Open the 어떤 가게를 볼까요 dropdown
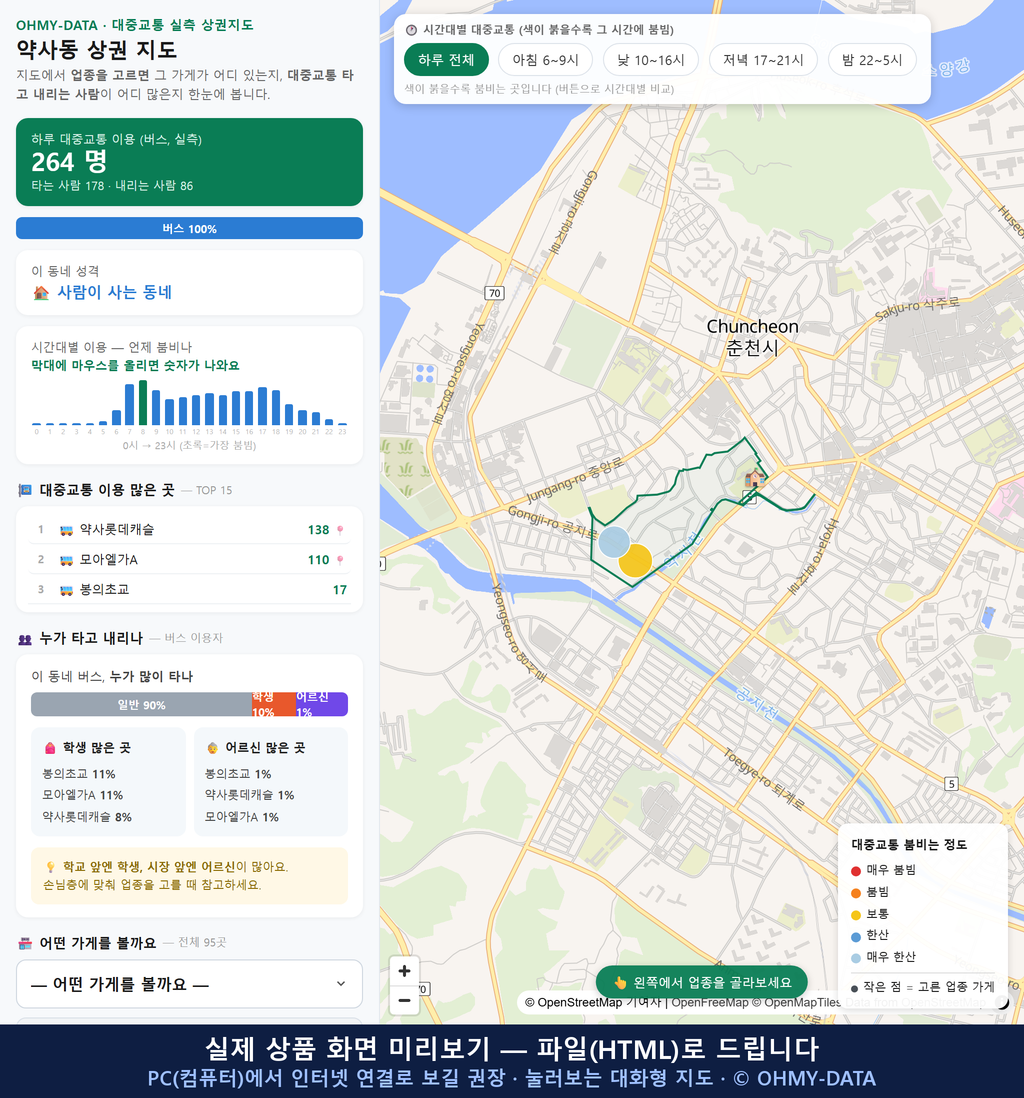The image size is (1024, 1098). pos(189,984)
